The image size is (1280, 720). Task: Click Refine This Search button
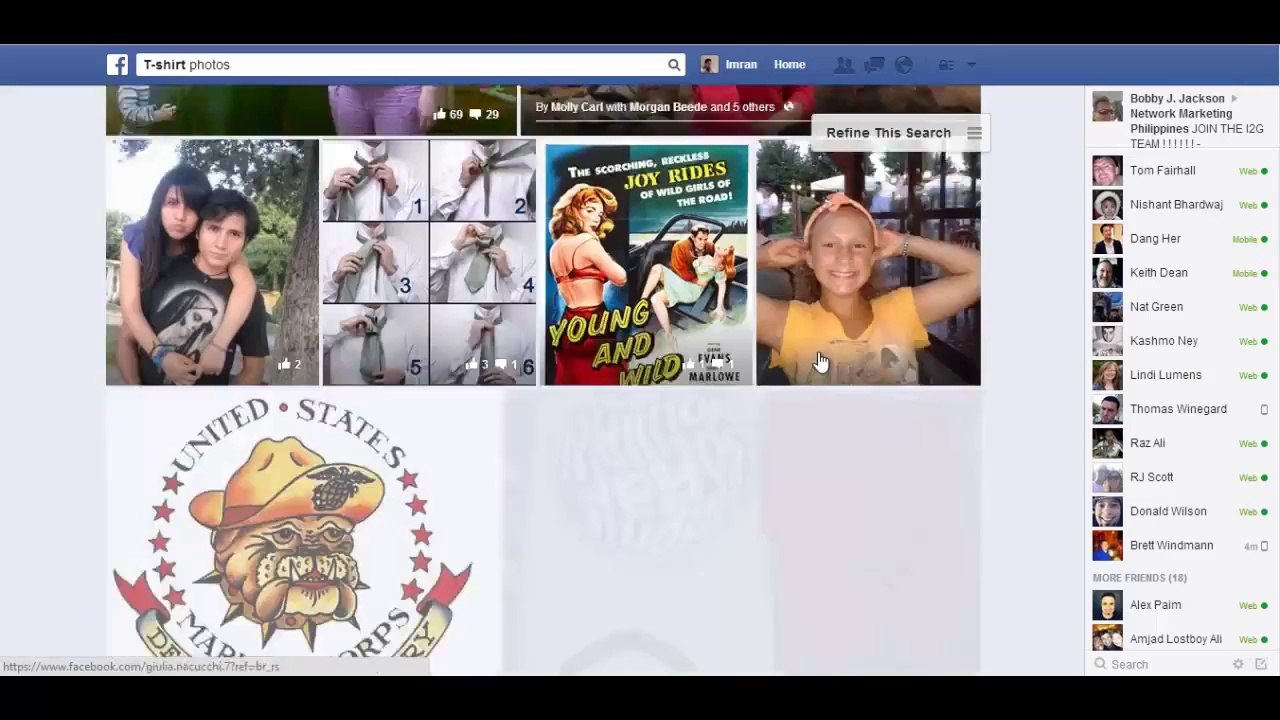900,133
